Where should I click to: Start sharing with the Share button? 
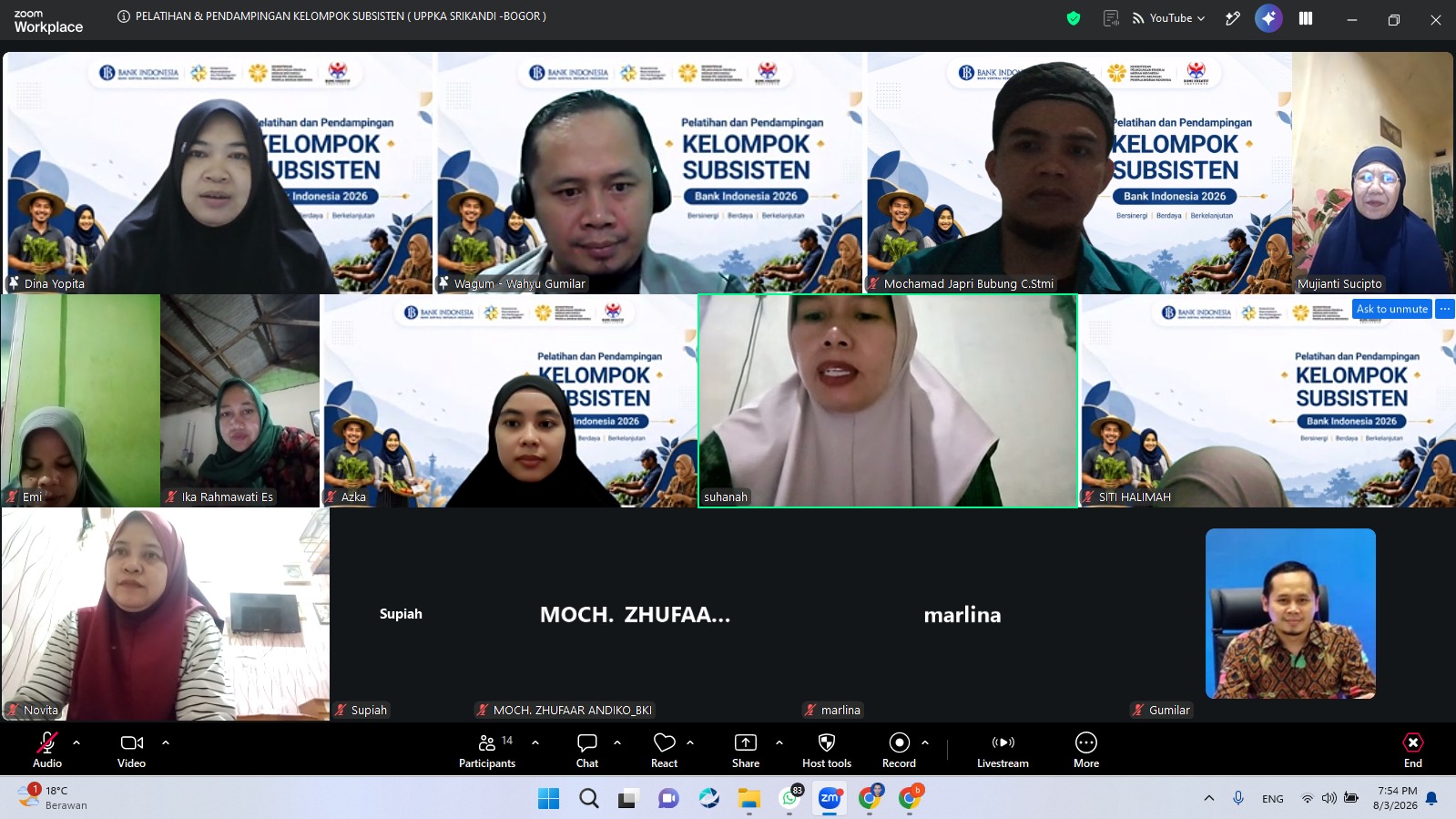[x=746, y=751]
